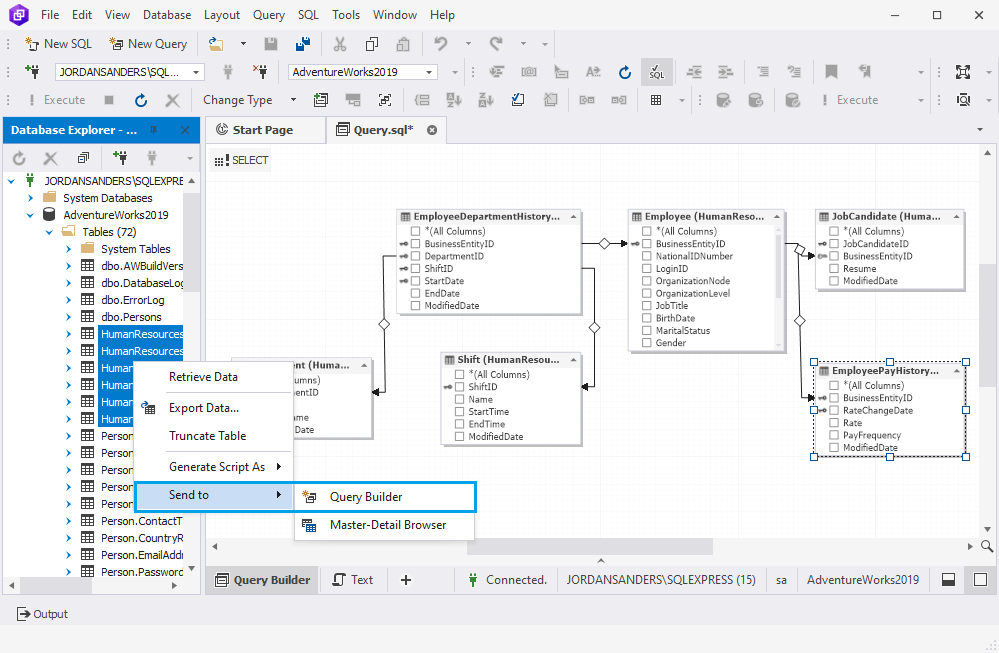Start a New Query

[x=148, y=44]
